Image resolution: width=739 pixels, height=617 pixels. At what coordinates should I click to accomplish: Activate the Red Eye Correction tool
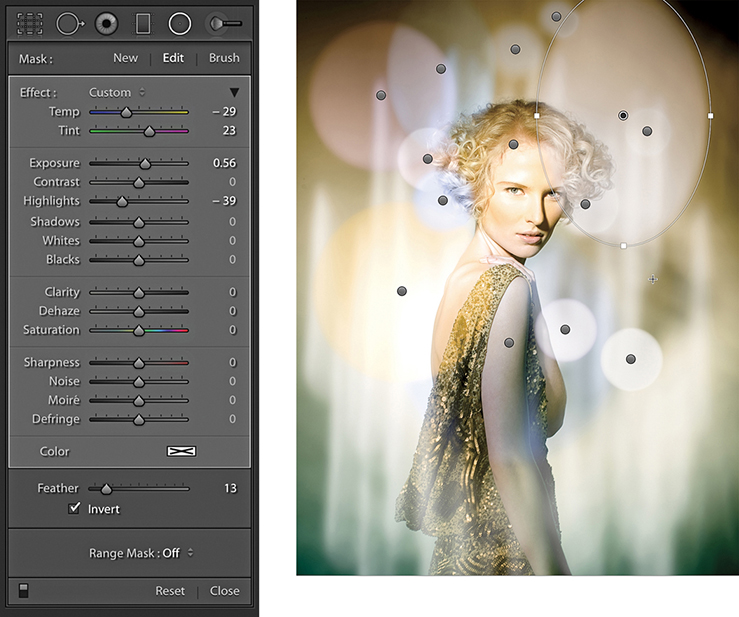click(106, 23)
